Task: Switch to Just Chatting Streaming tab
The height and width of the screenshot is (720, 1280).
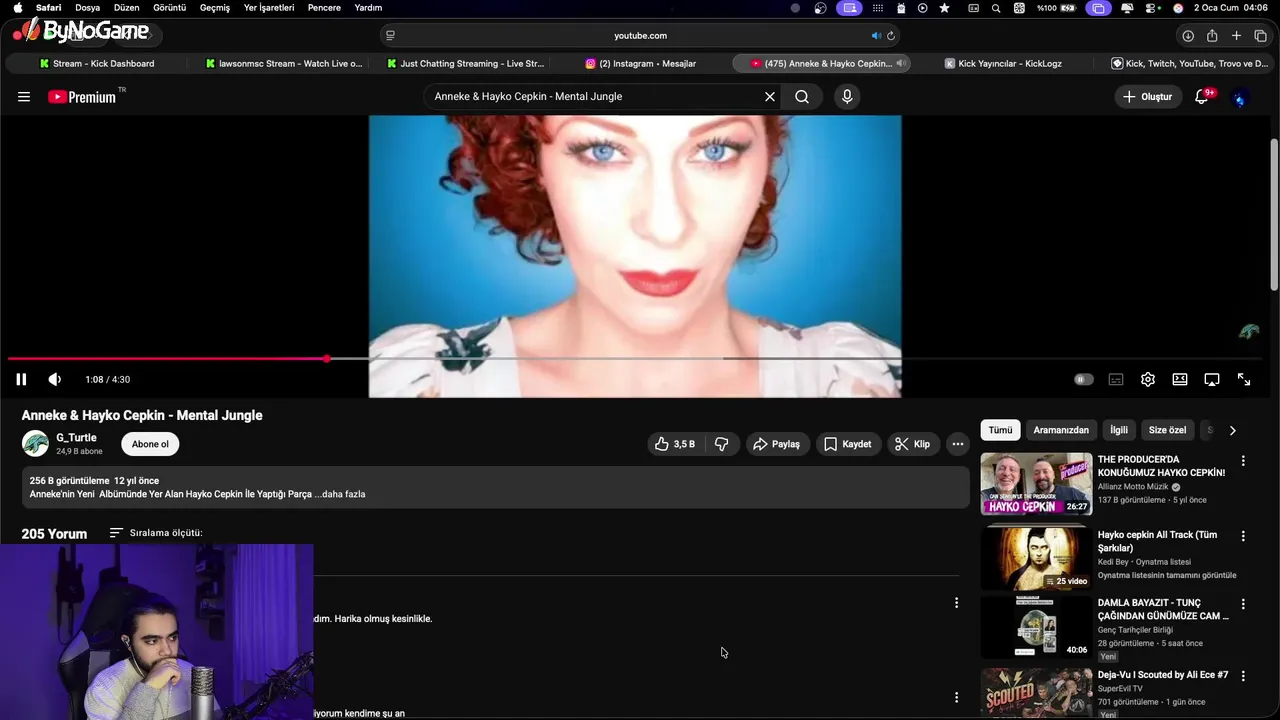Action: [x=465, y=63]
